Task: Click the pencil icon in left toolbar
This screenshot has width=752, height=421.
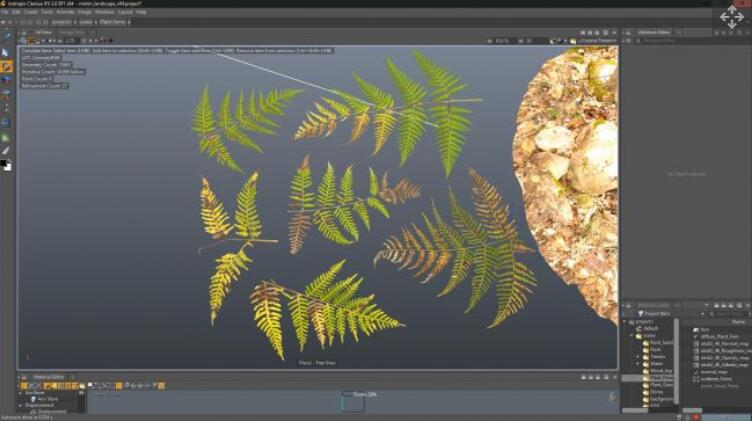Action: tap(6, 150)
